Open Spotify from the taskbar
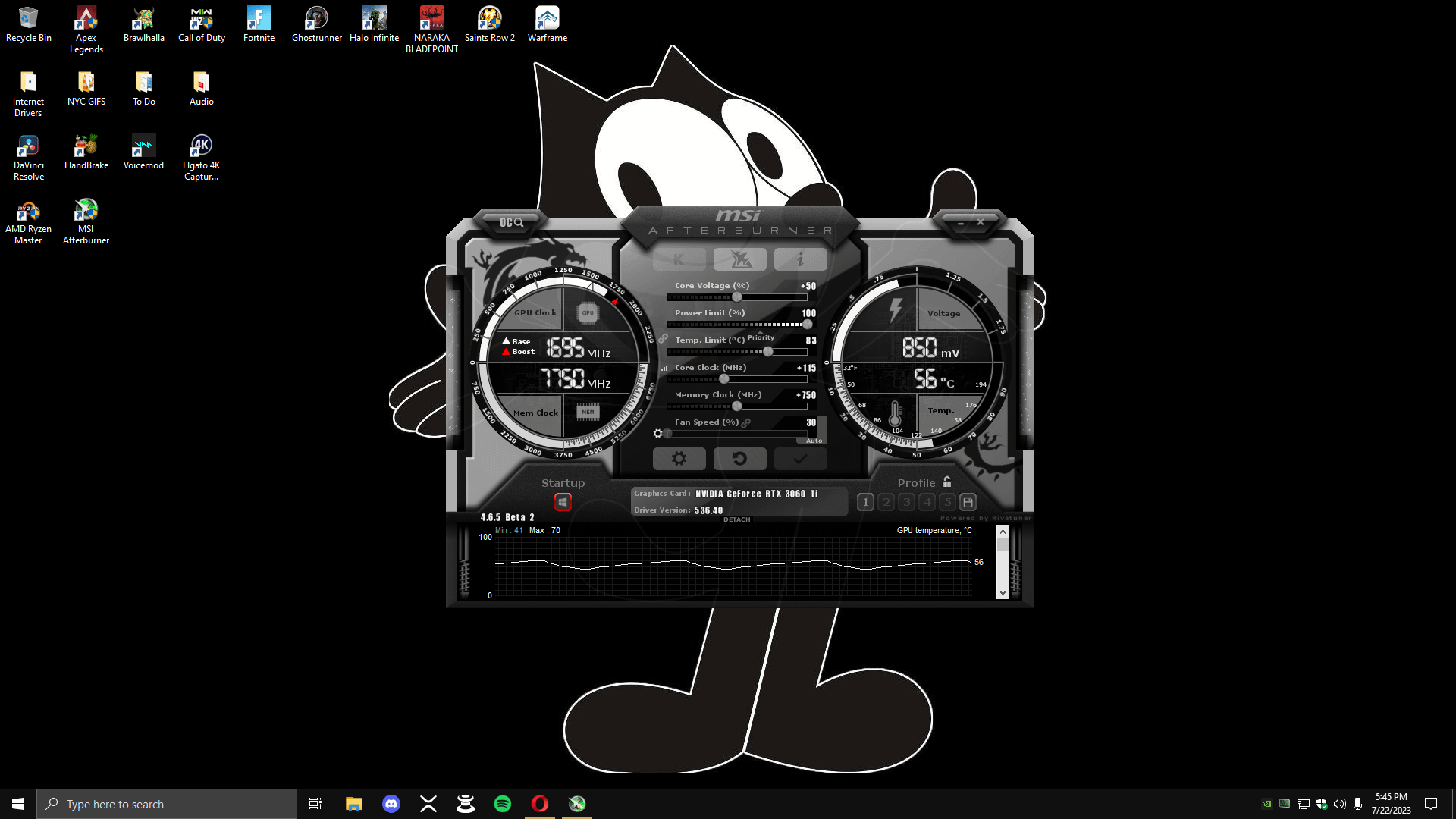 [503, 804]
